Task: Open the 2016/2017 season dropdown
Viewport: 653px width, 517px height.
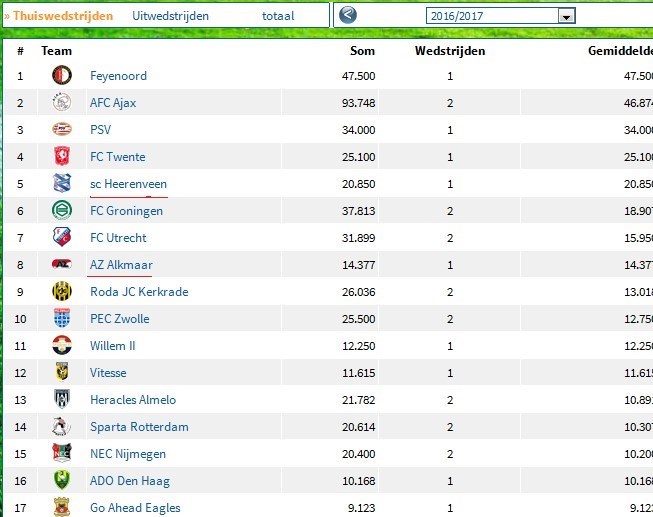Action: click(500, 16)
